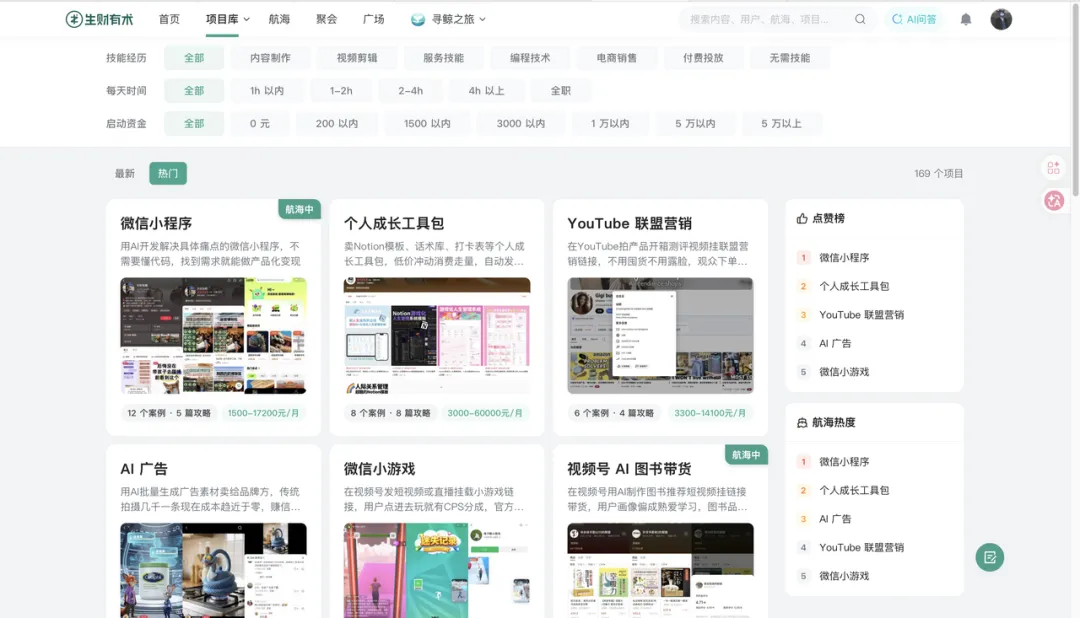The height and width of the screenshot is (618, 1080).
Task: Filter by 内容制作 skill
Action: [x=270, y=58]
